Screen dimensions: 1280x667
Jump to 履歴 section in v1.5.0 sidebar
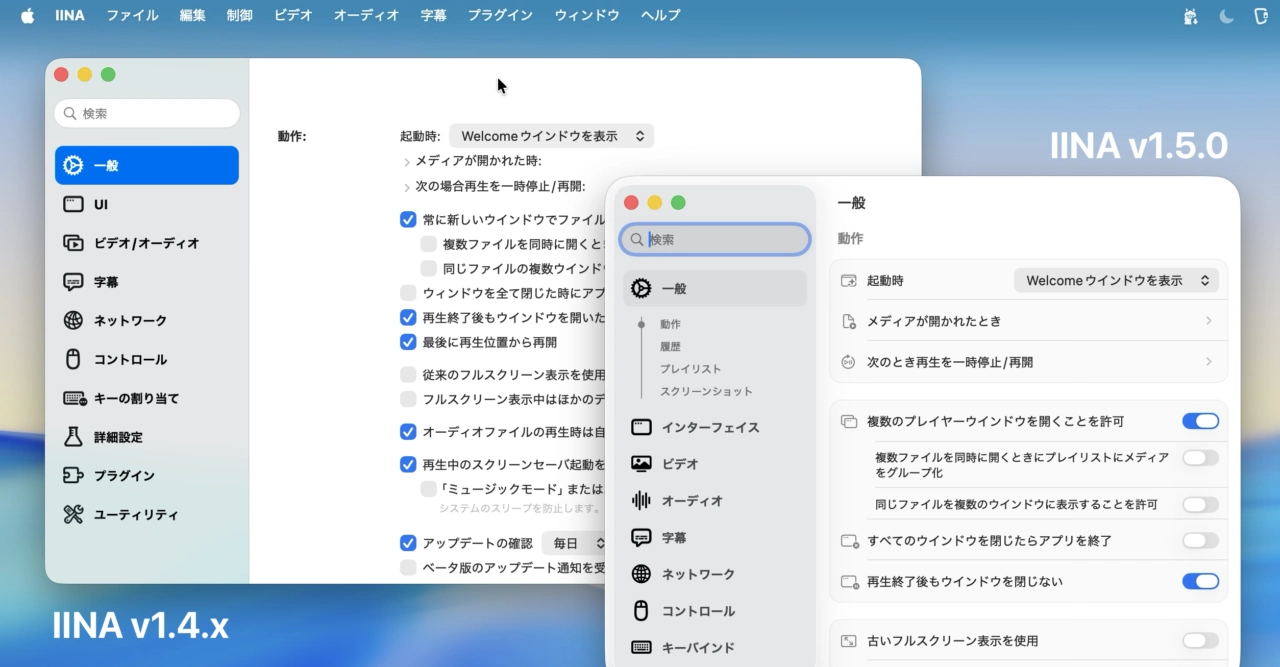[670, 347]
